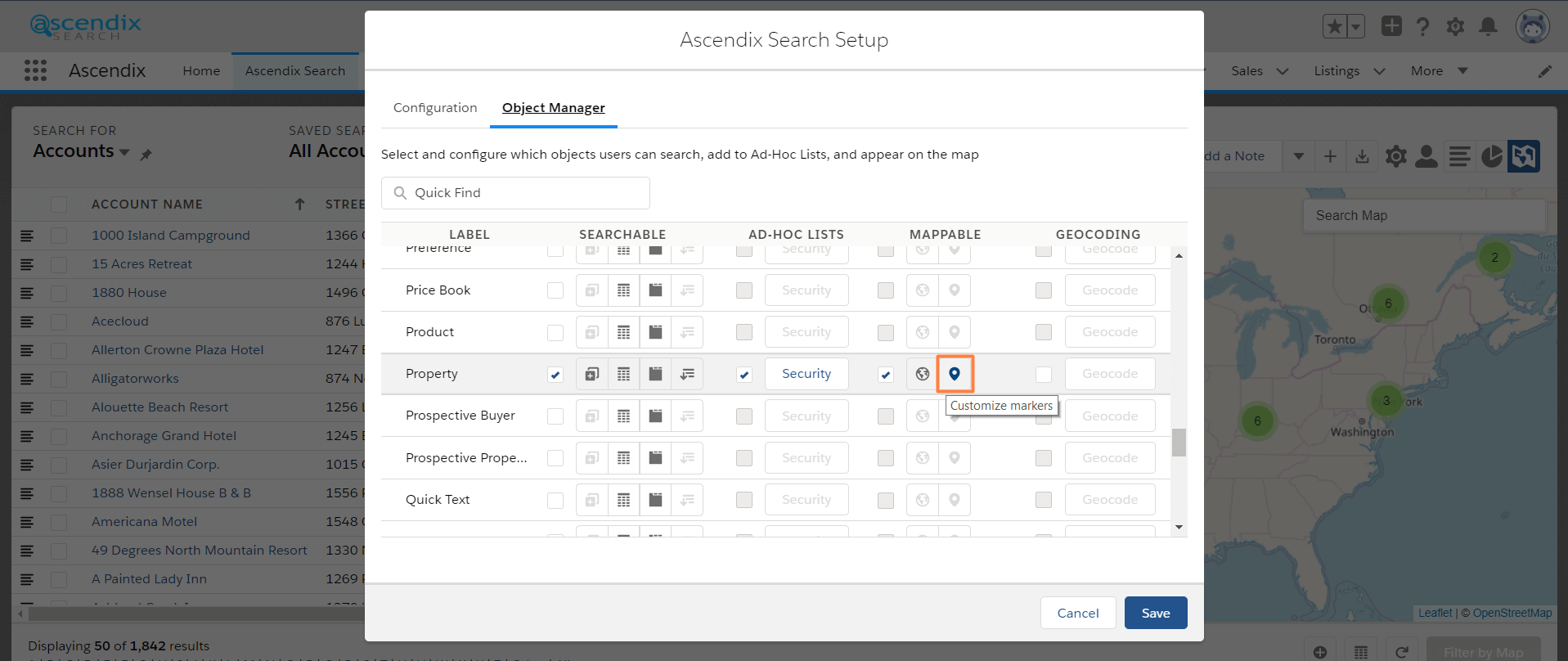
Task: Click the download export icon in search toolbar
Action: point(1362,156)
